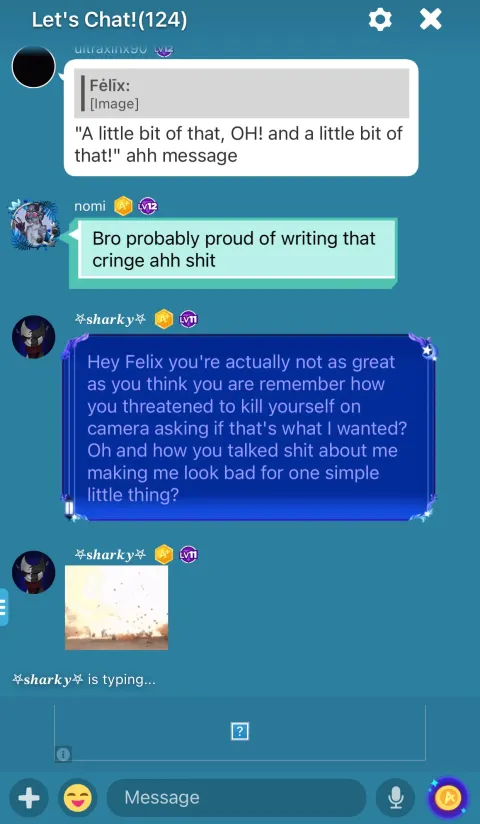Tap the microphone voice message icon
The height and width of the screenshot is (824, 480).
(x=395, y=798)
